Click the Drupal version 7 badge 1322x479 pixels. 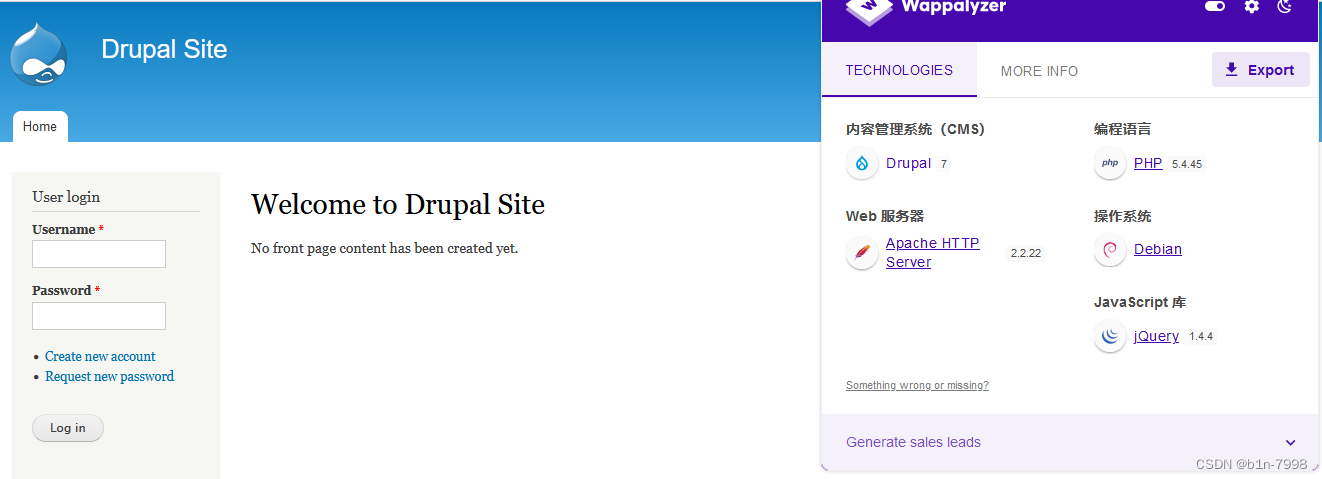point(943,164)
